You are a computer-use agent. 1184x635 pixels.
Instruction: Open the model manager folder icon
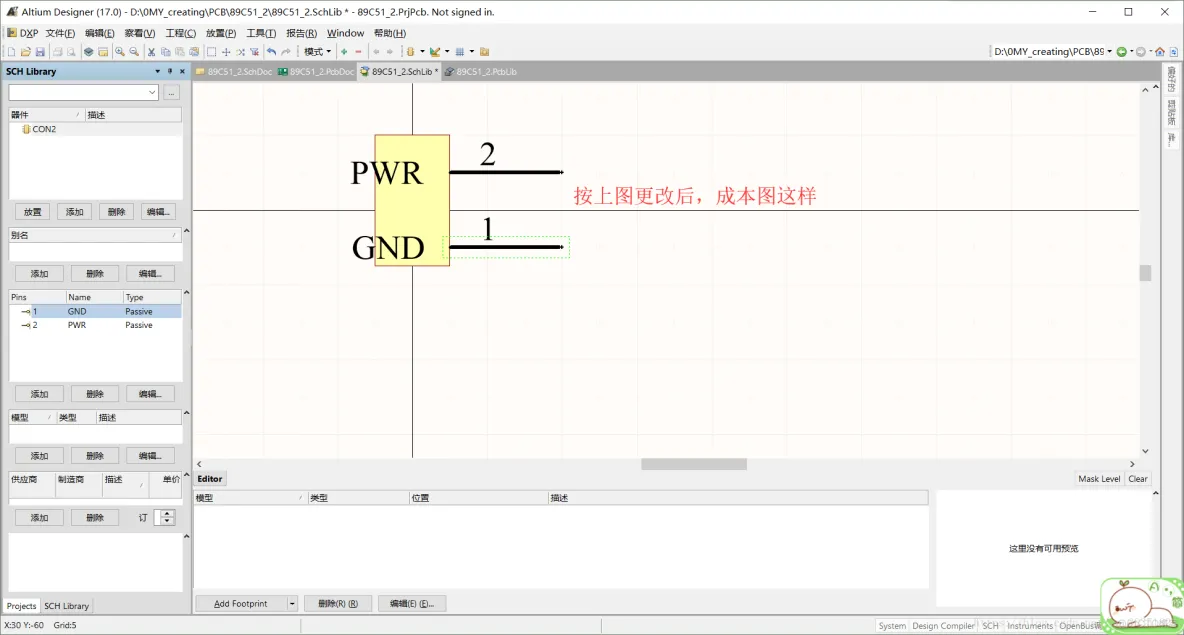pos(485,52)
